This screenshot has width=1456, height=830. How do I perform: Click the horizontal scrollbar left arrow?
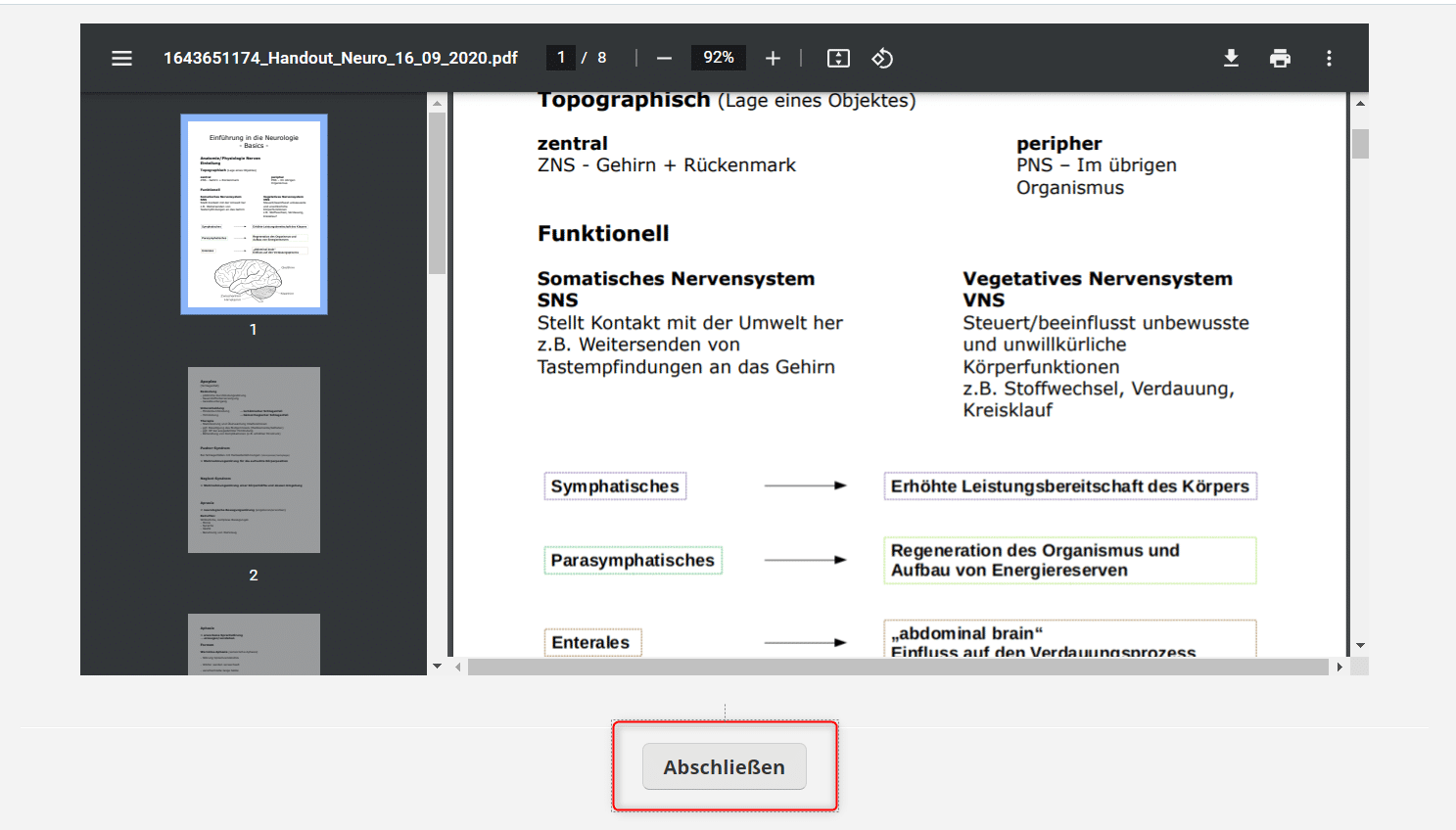[x=458, y=667]
